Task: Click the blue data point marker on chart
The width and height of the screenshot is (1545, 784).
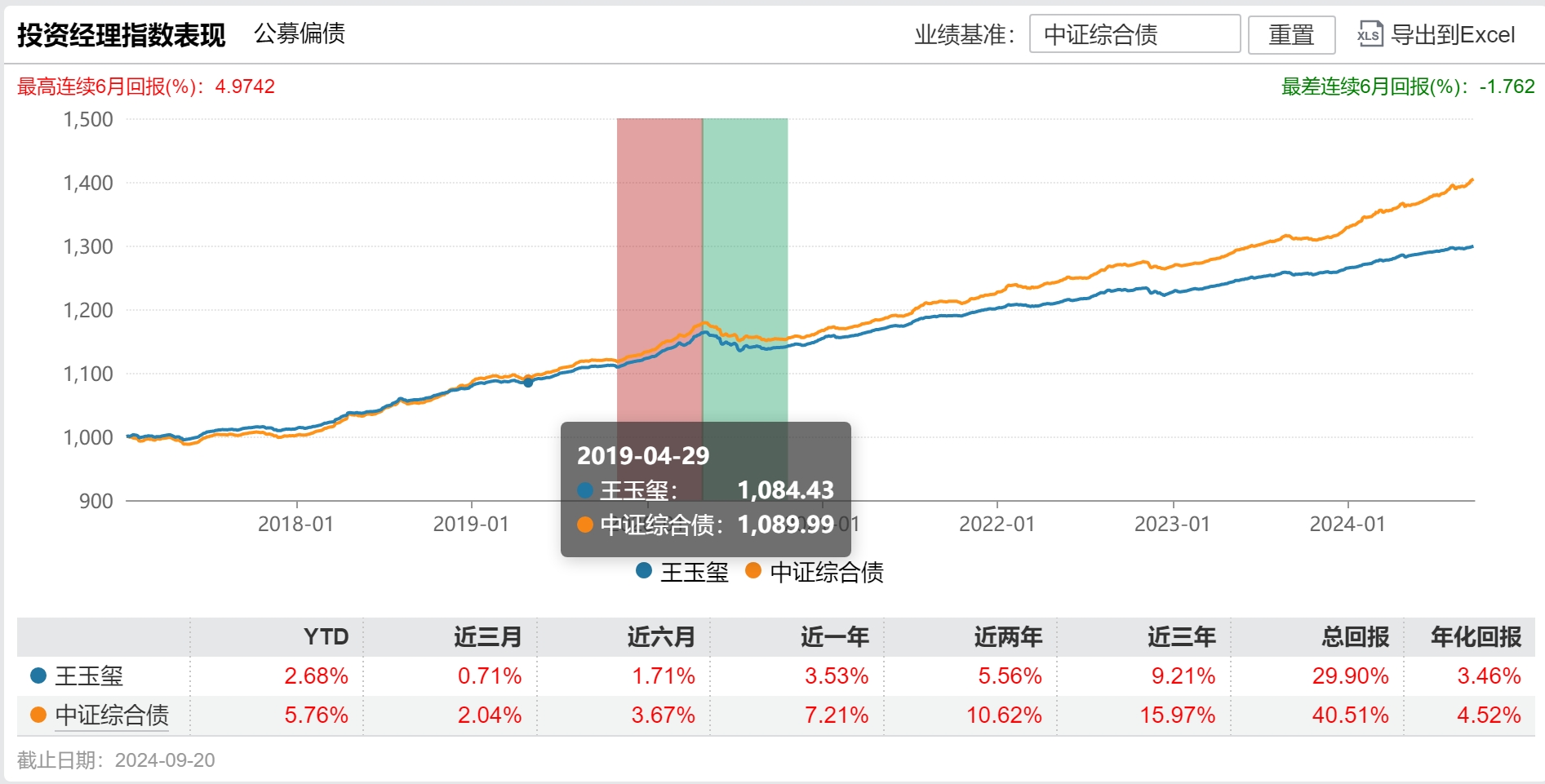Action: pyautogui.click(x=528, y=382)
